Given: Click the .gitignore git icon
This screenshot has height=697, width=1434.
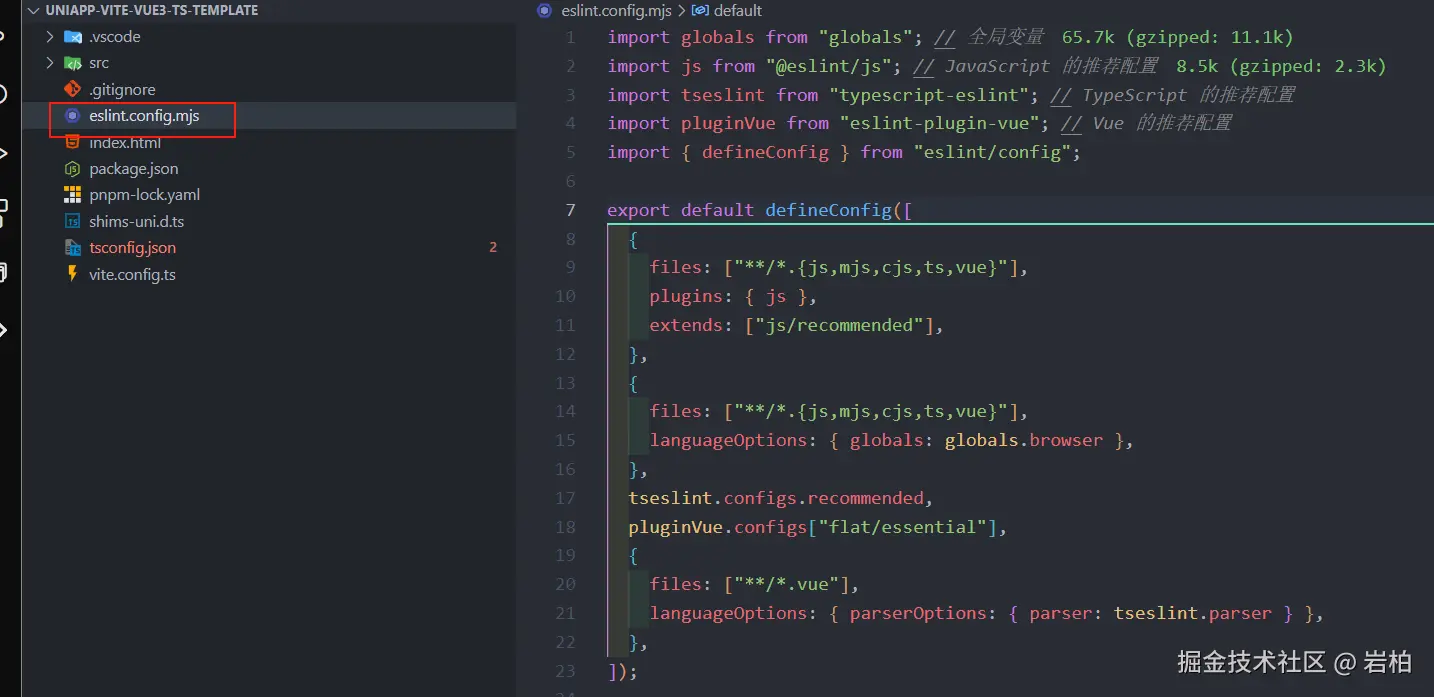Looking at the screenshot, I should point(72,89).
